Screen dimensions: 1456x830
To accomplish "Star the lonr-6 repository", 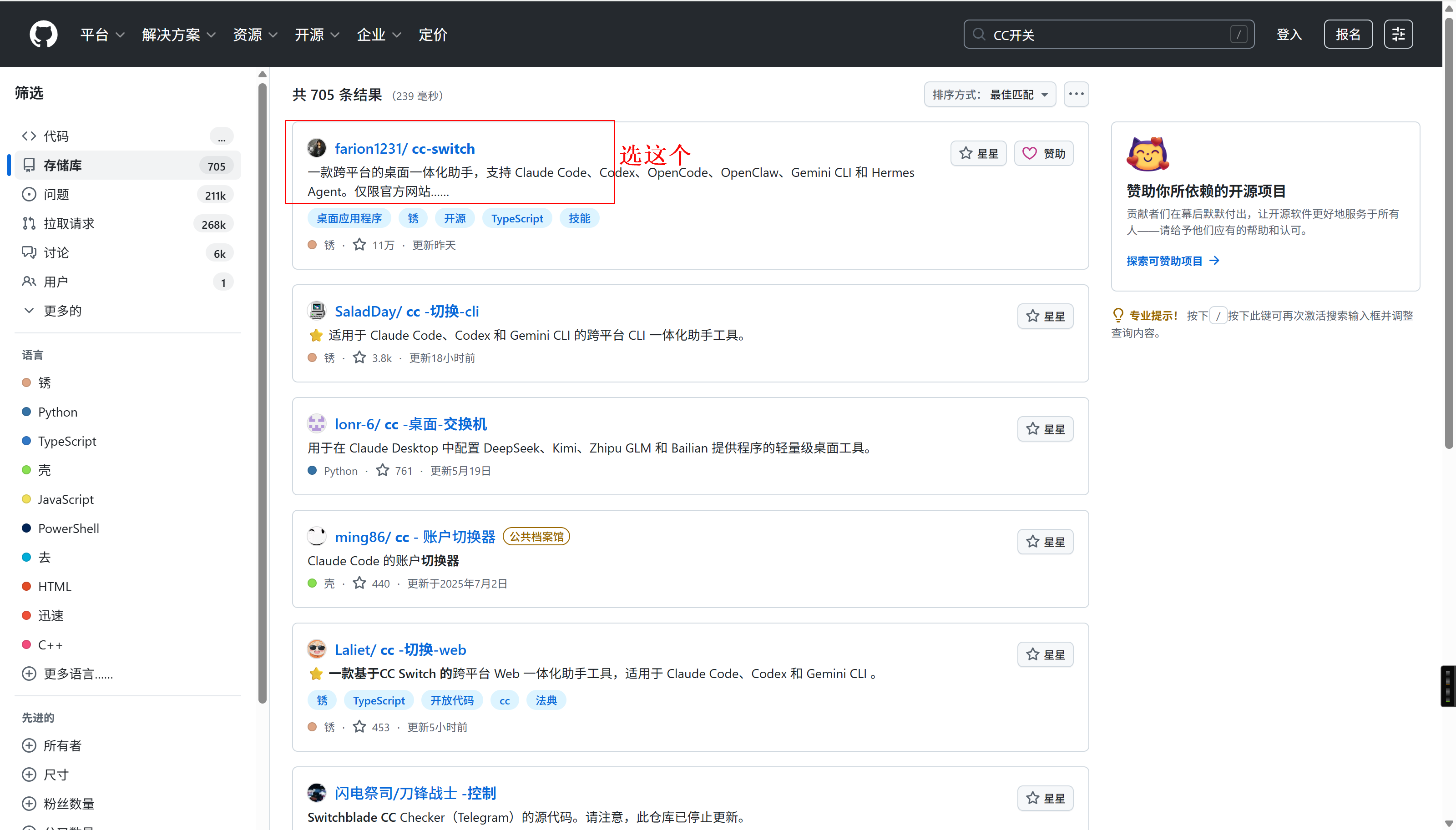I will click(1046, 429).
